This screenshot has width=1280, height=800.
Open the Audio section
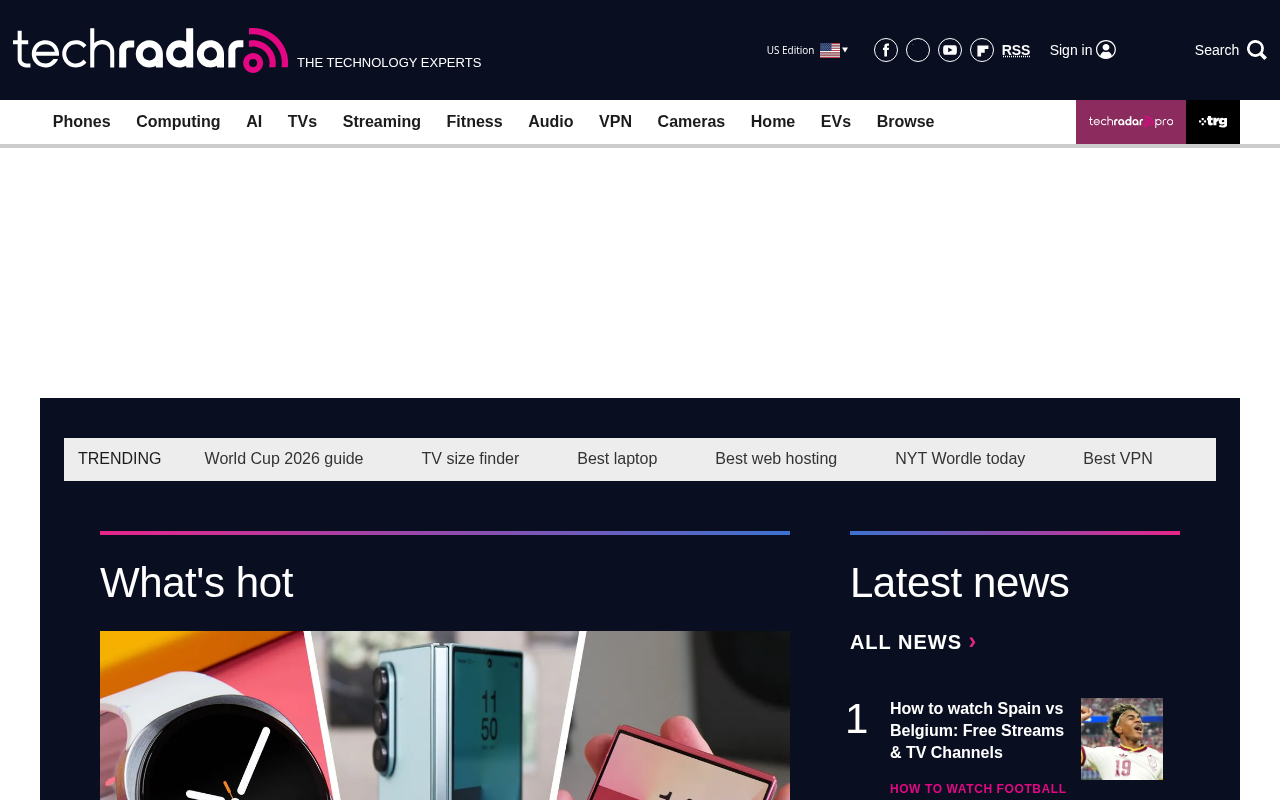[x=551, y=122]
